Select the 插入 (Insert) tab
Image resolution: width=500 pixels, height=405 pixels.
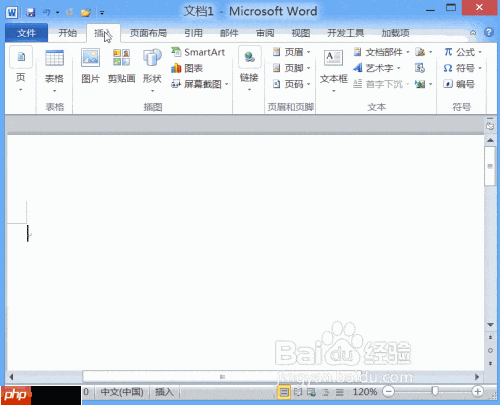click(x=103, y=33)
